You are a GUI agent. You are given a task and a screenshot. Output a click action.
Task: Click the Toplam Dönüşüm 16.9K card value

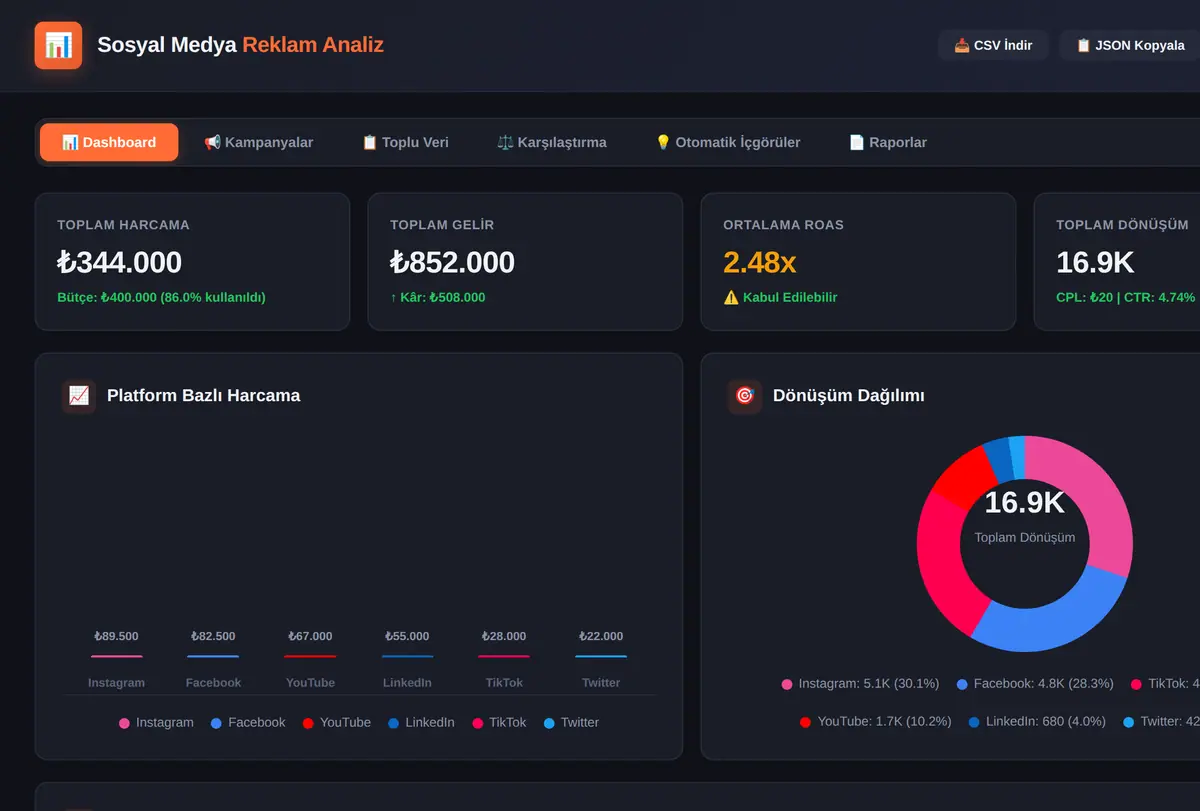[x=1095, y=262]
